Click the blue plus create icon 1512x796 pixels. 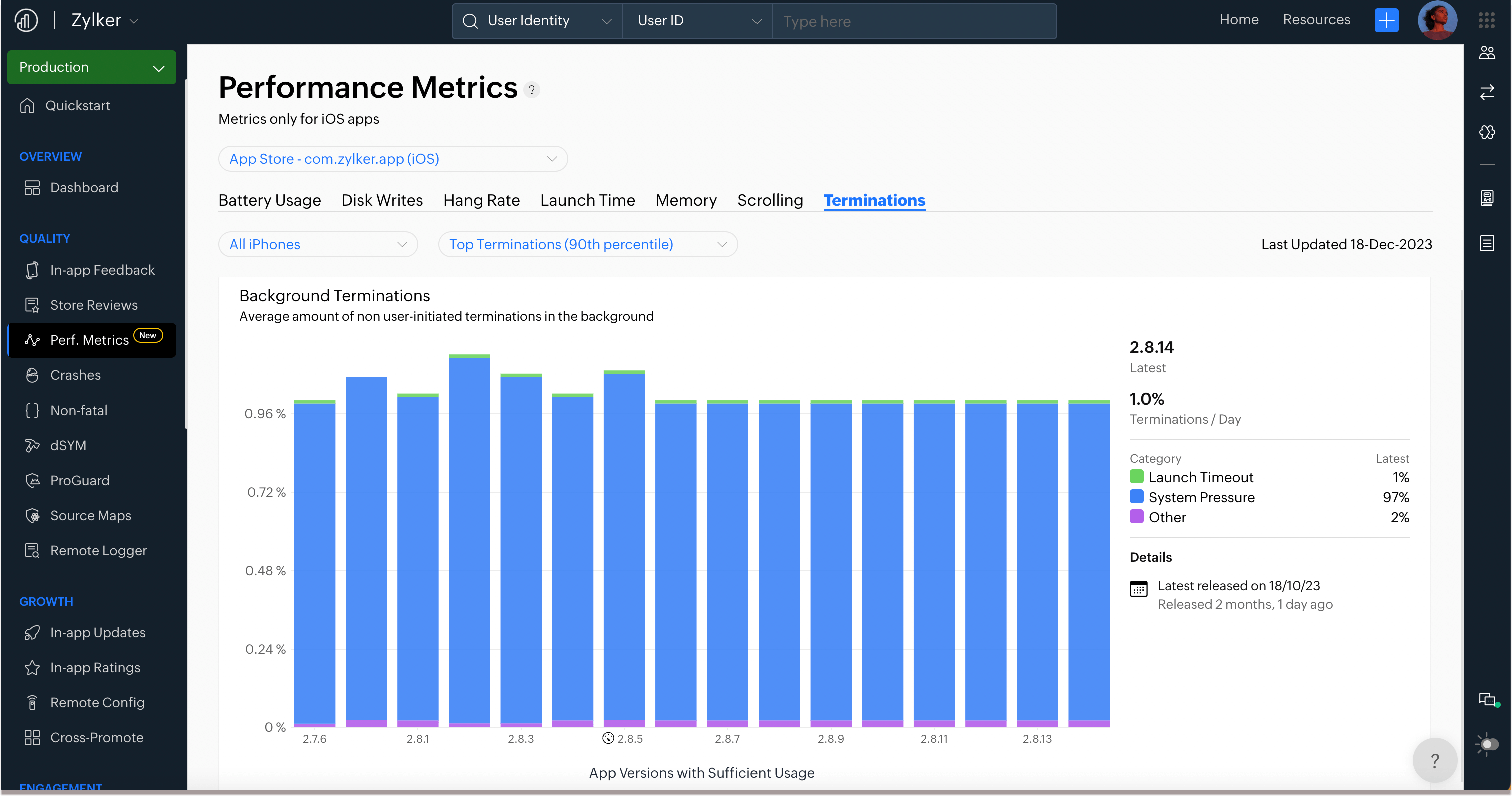(1386, 20)
